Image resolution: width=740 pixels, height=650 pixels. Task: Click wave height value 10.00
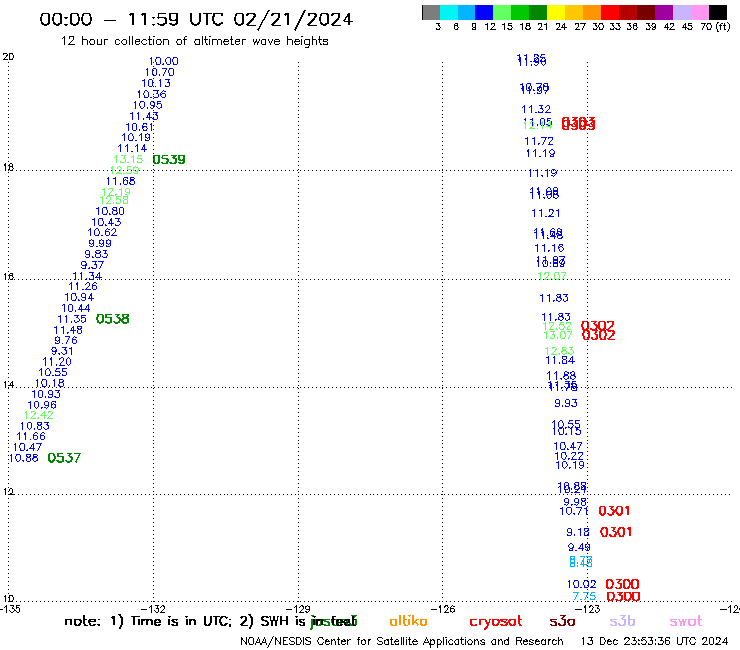(x=164, y=61)
